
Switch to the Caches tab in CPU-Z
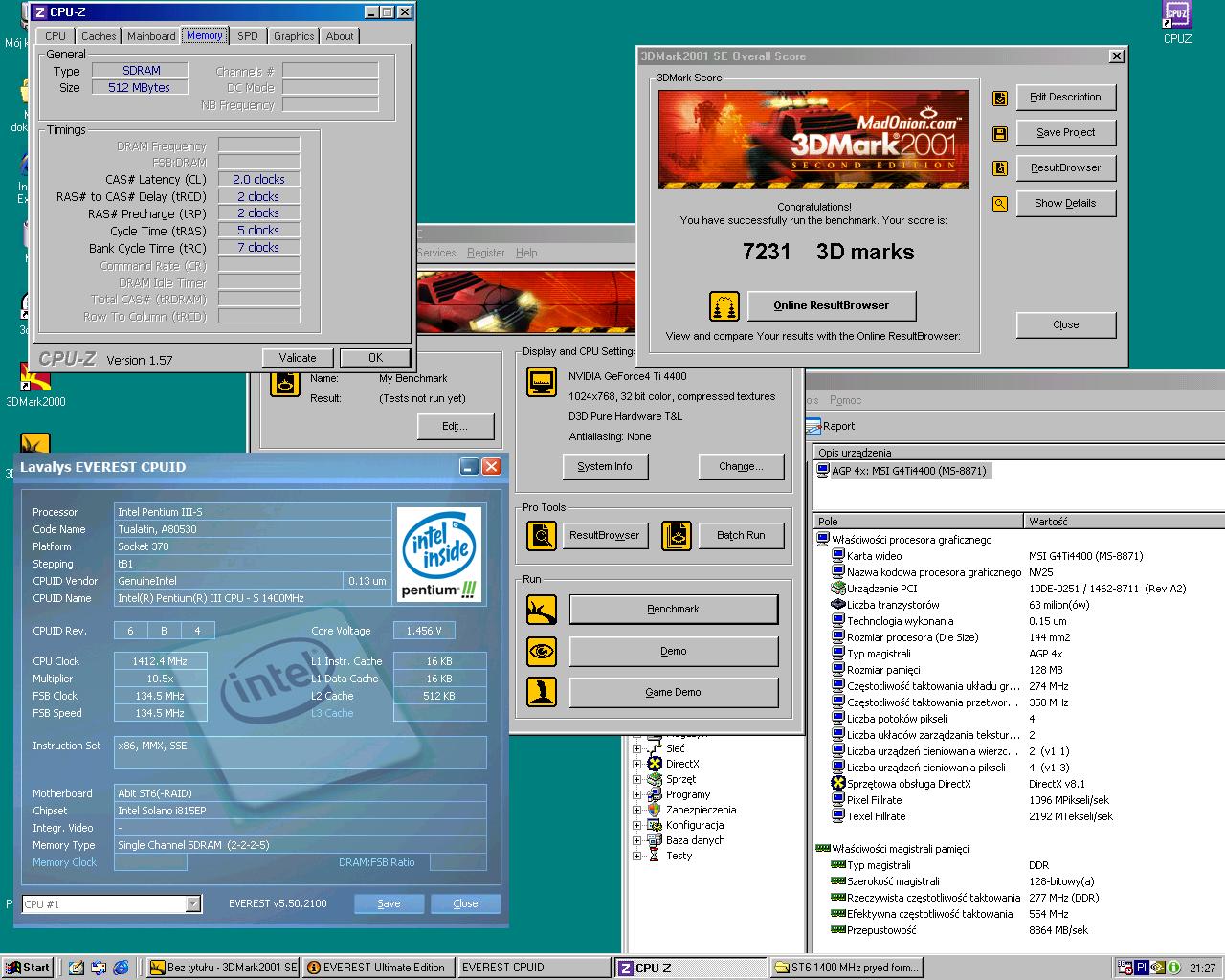click(99, 36)
